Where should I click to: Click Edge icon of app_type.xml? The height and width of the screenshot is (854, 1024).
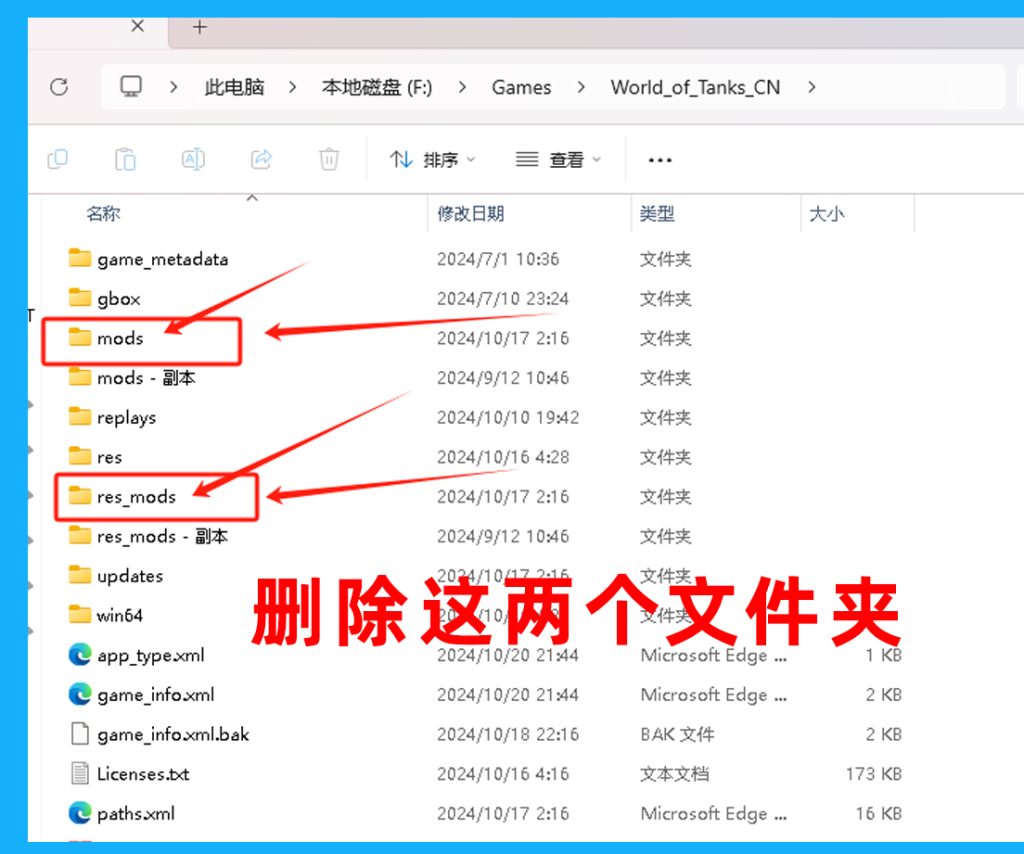click(x=80, y=655)
